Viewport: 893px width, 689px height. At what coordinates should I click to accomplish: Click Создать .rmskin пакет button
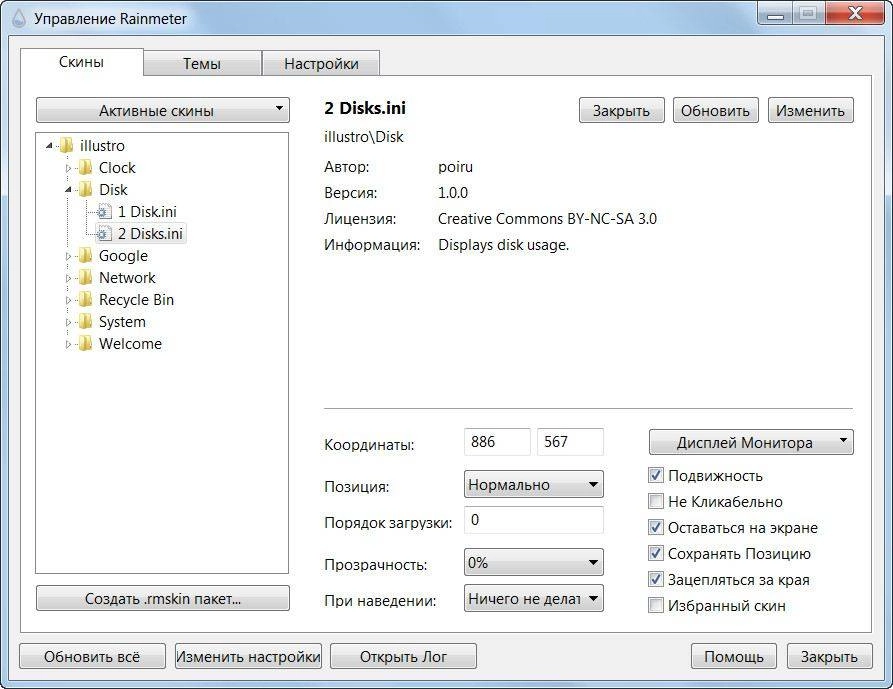(163, 598)
